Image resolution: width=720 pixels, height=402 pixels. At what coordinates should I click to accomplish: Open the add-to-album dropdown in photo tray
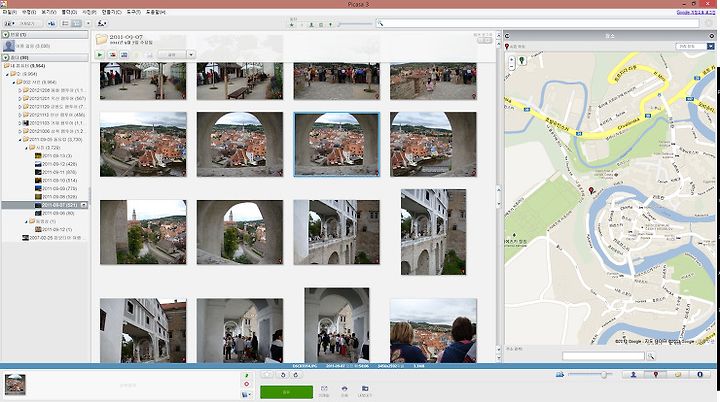(247, 394)
